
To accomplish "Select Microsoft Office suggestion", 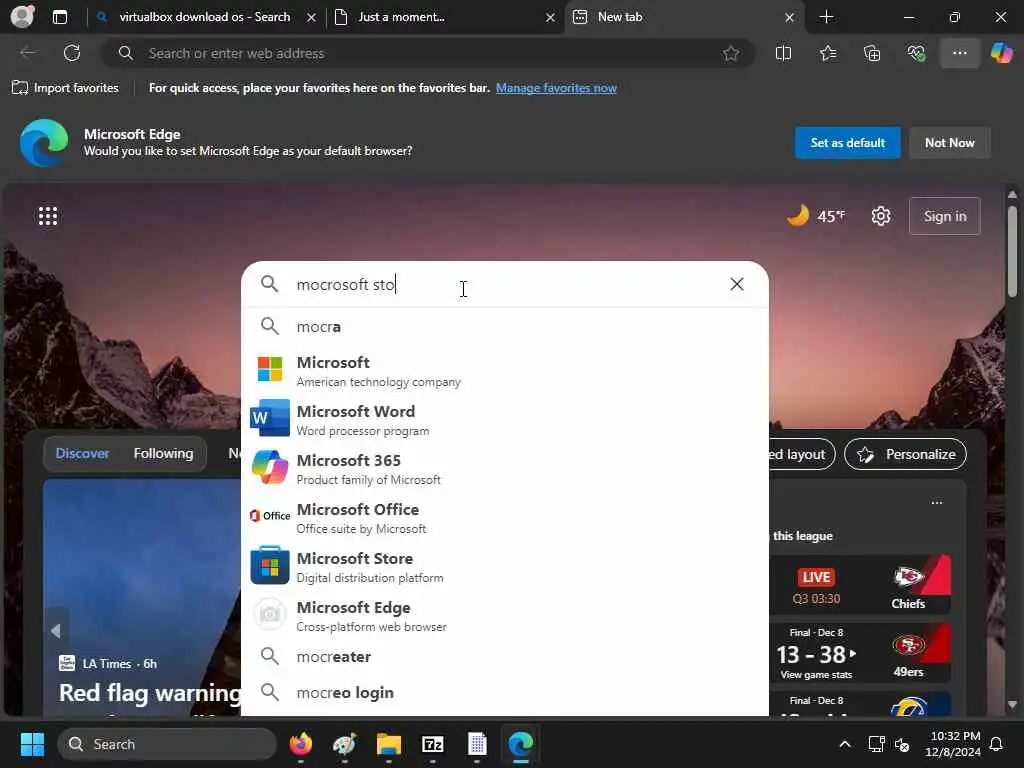I will click(505, 517).
